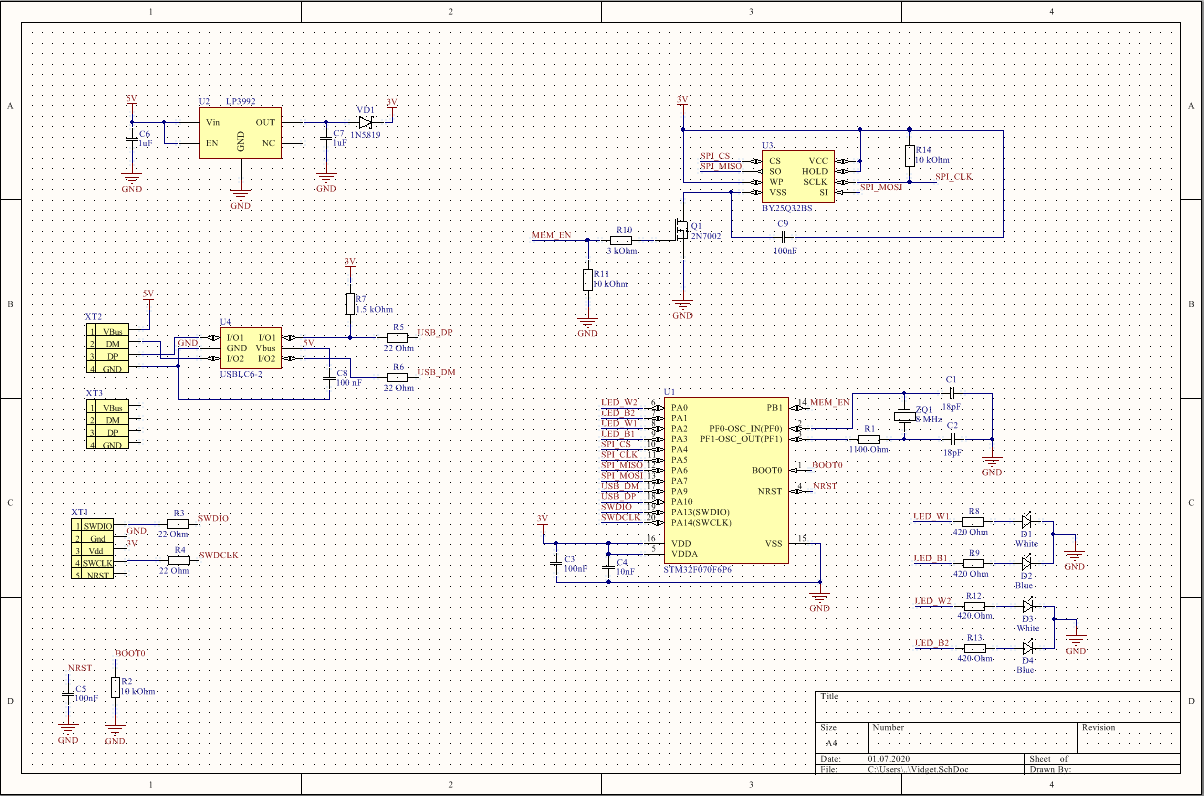Select the XT3 connector block
This screenshot has height=796, width=1204.
(x=105, y=426)
